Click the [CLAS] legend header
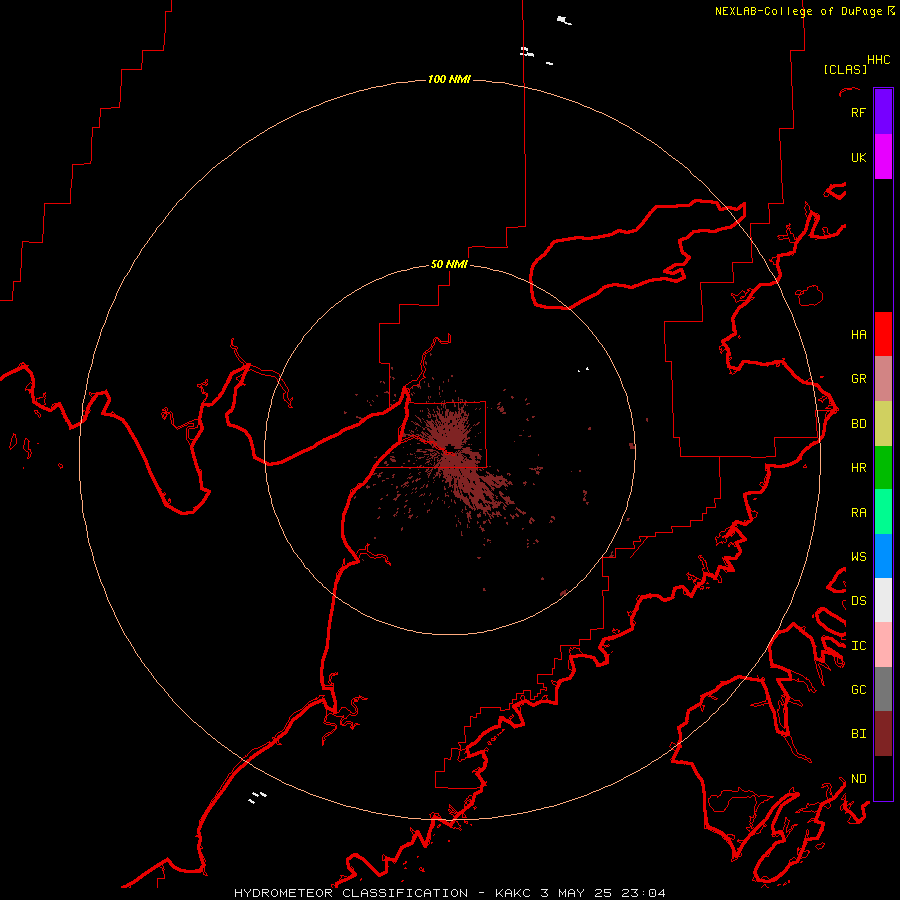This screenshot has height=900, width=900. tap(845, 69)
